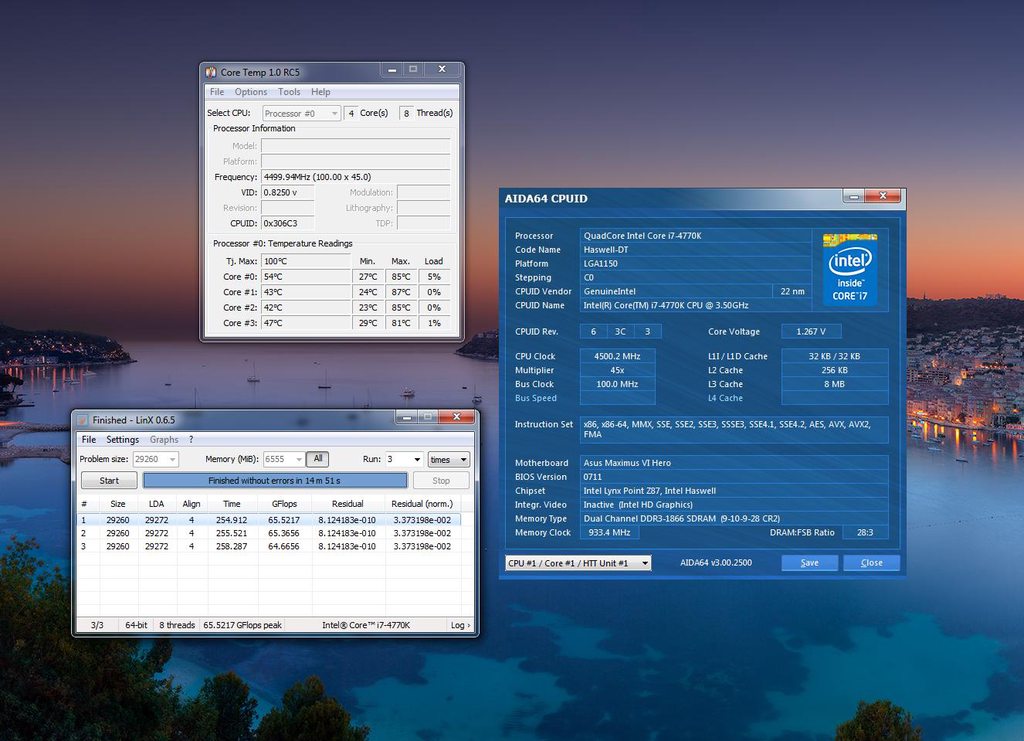Click Processor value QuadCore Intel Core i7-4770K
Screen dimensions: 1024x741
coord(696,236)
